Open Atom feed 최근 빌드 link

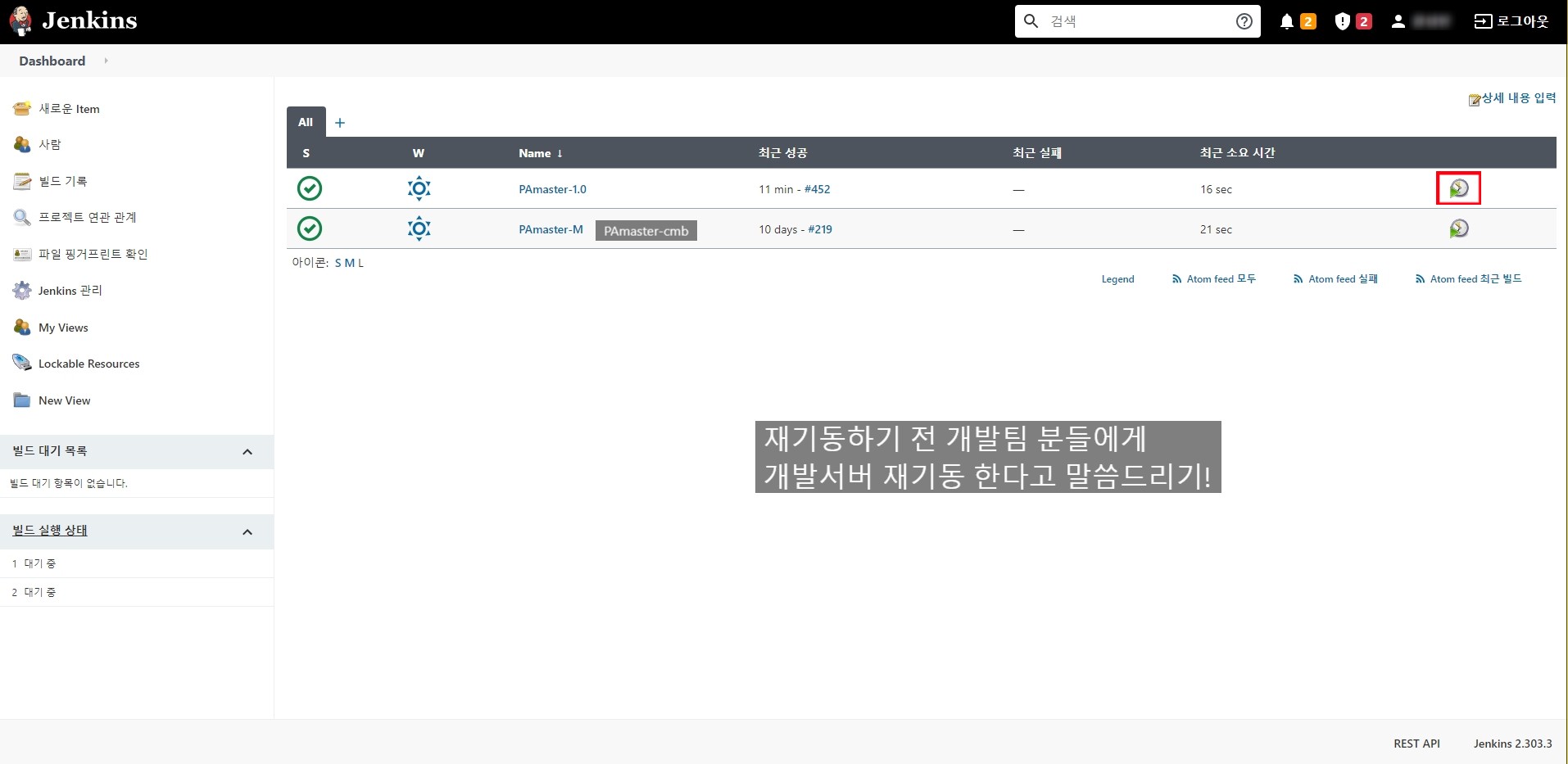tap(1468, 279)
